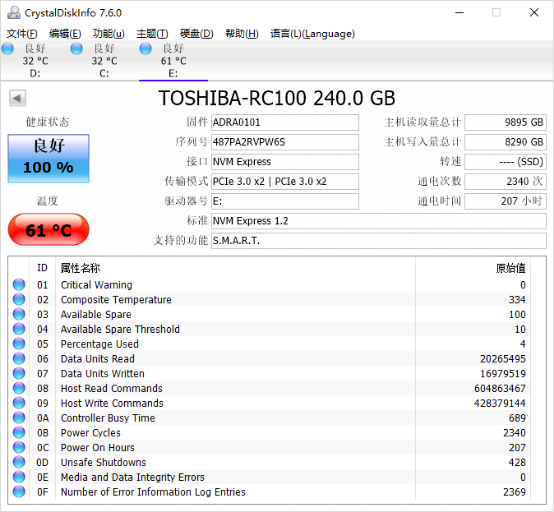Open the 帮助(H) menu
554x512 pixels.
point(242,34)
